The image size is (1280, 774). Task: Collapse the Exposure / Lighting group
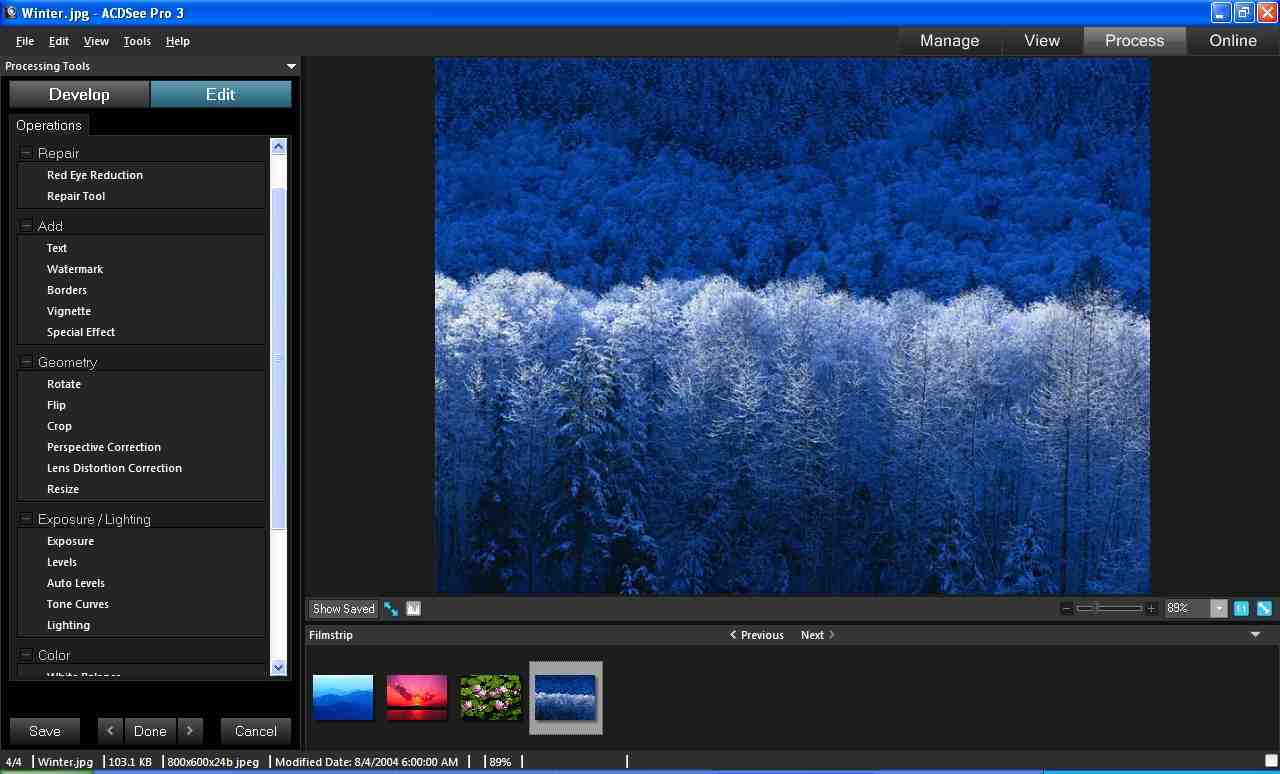tap(24, 519)
